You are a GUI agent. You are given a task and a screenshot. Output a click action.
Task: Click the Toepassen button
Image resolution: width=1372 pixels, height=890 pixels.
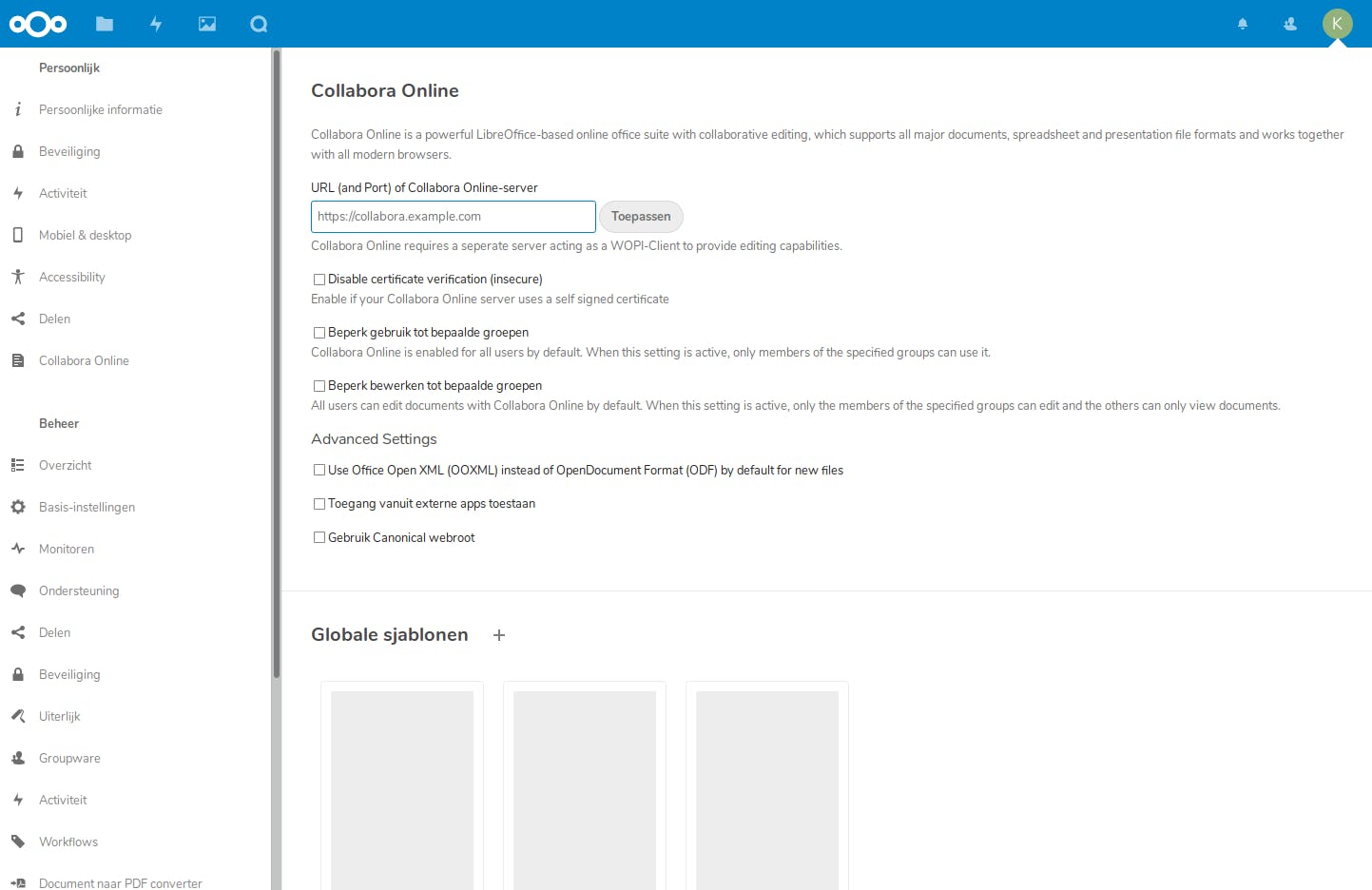point(641,217)
